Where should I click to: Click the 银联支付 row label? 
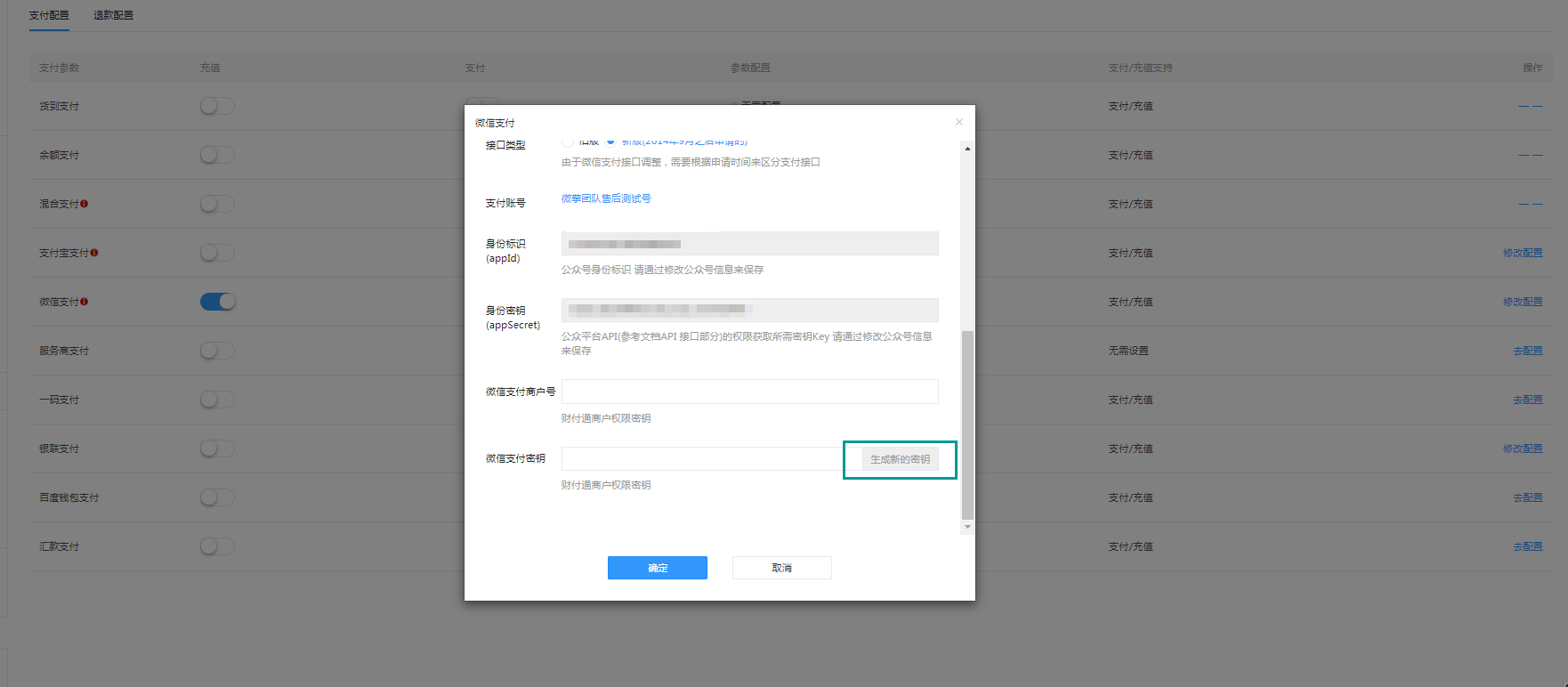[59, 449]
